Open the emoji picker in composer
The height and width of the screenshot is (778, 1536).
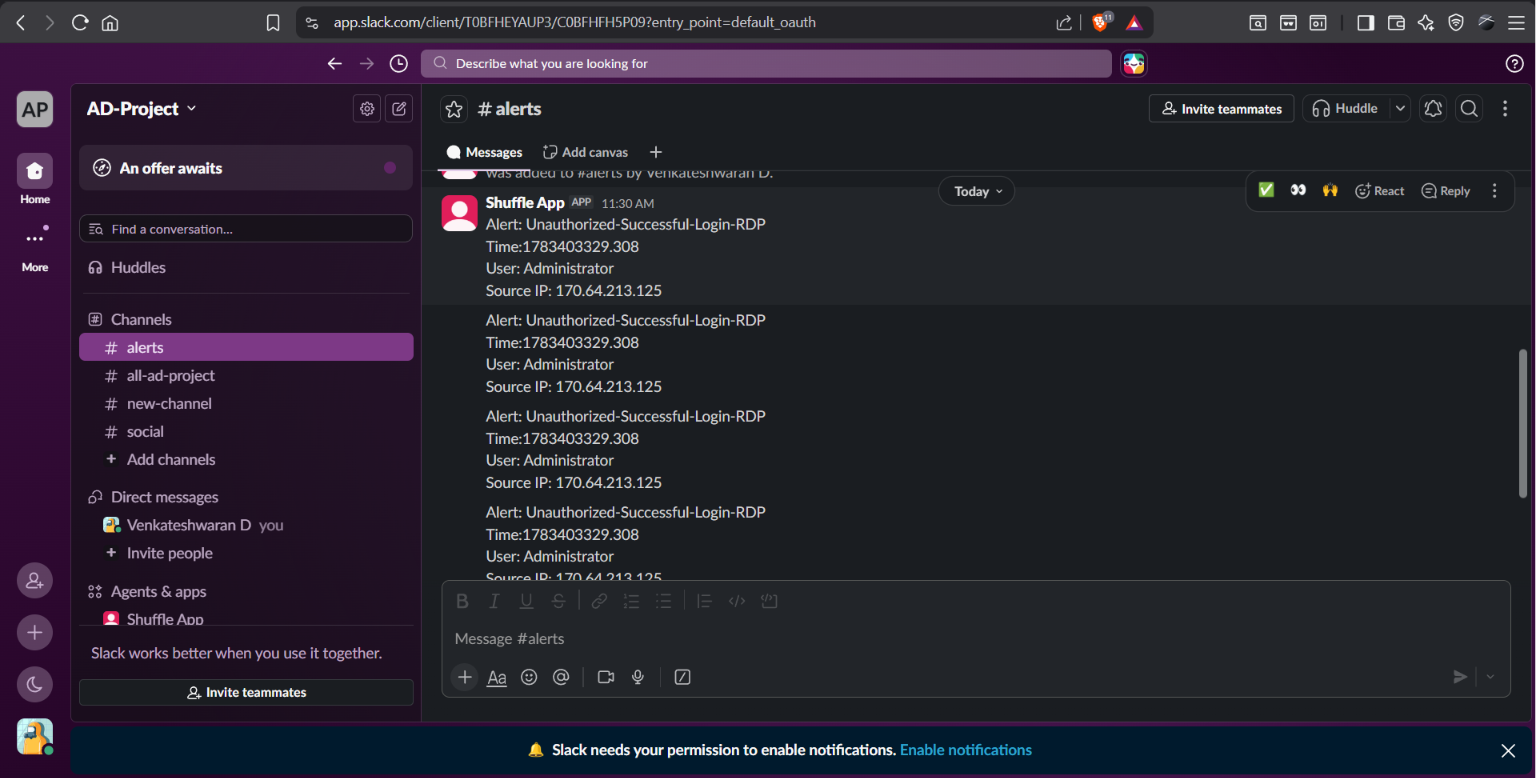(529, 677)
